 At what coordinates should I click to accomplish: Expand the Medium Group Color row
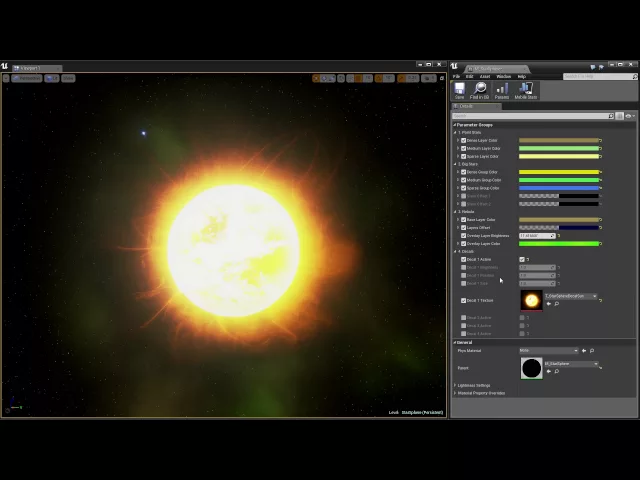point(458,180)
